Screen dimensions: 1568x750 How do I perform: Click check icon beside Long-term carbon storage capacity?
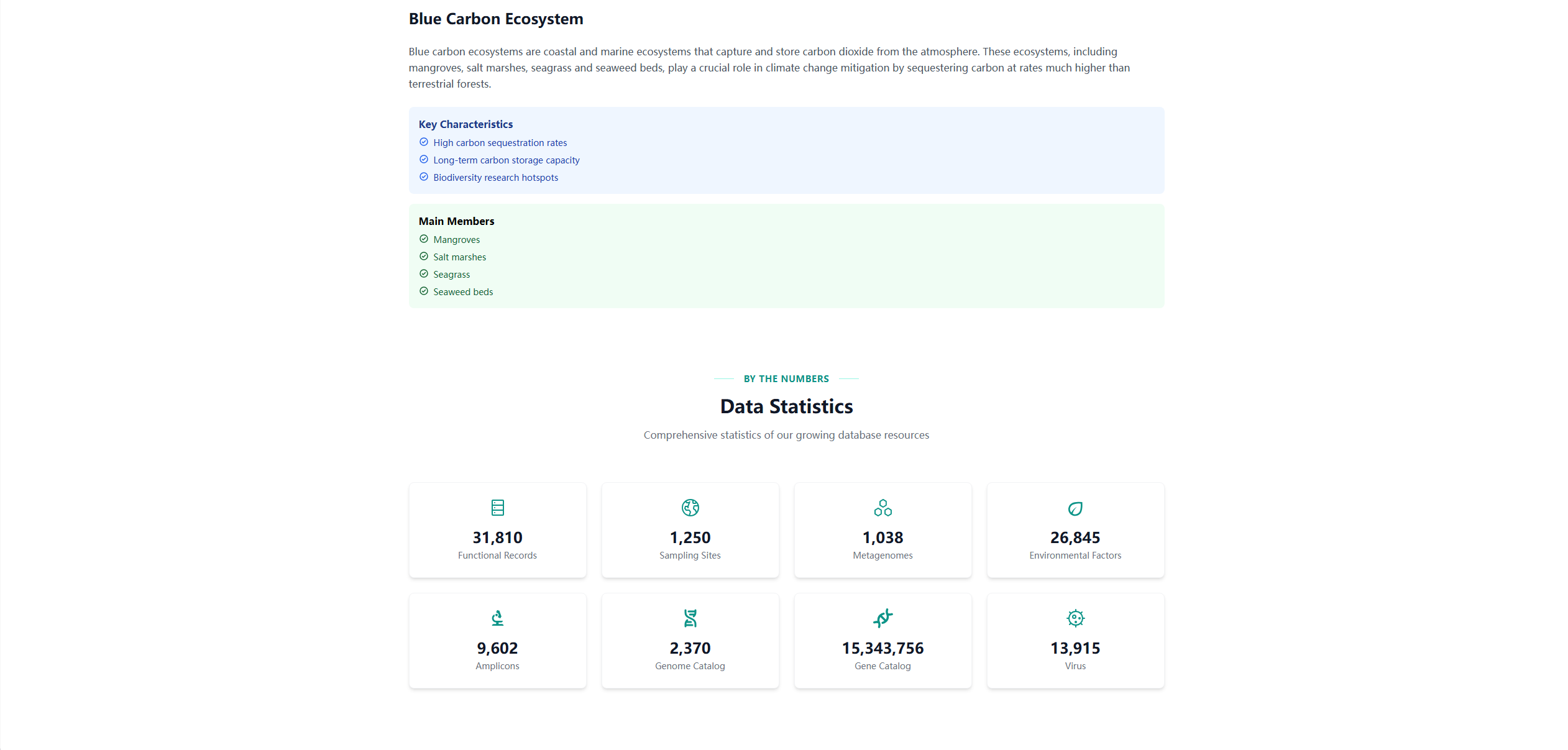(424, 160)
